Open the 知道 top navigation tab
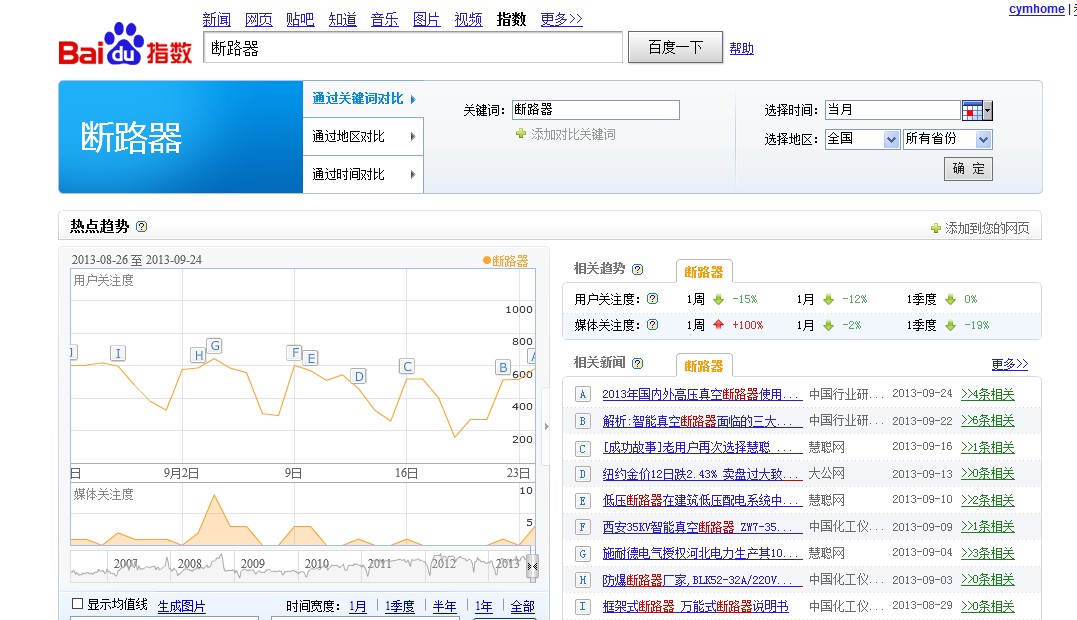The image size is (1077, 620). [342, 19]
